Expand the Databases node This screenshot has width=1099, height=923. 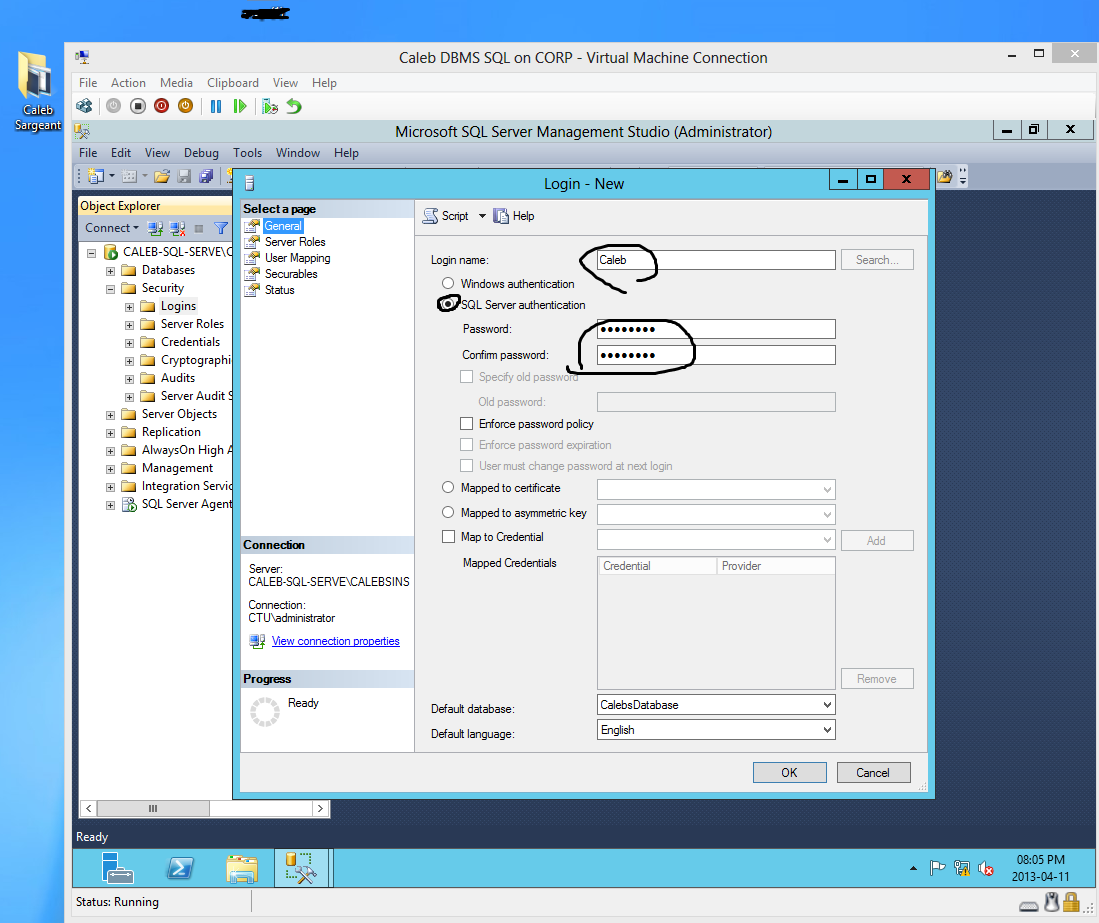point(111,271)
